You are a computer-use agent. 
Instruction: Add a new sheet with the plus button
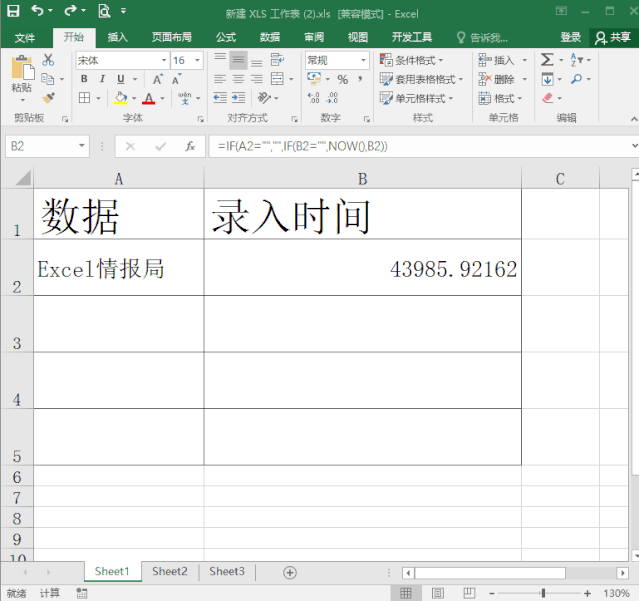pos(290,572)
